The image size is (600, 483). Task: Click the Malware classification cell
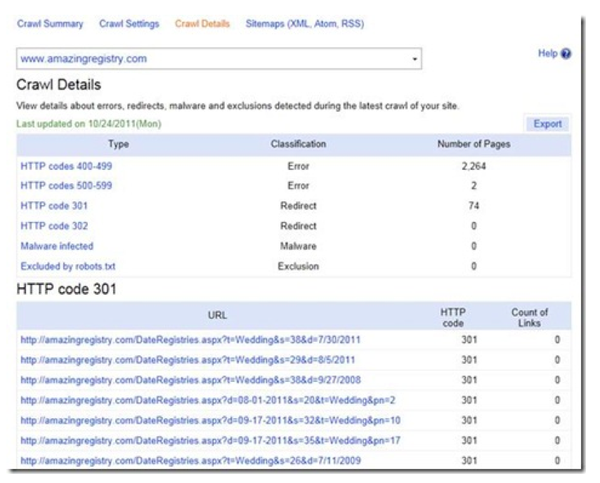point(298,246)
